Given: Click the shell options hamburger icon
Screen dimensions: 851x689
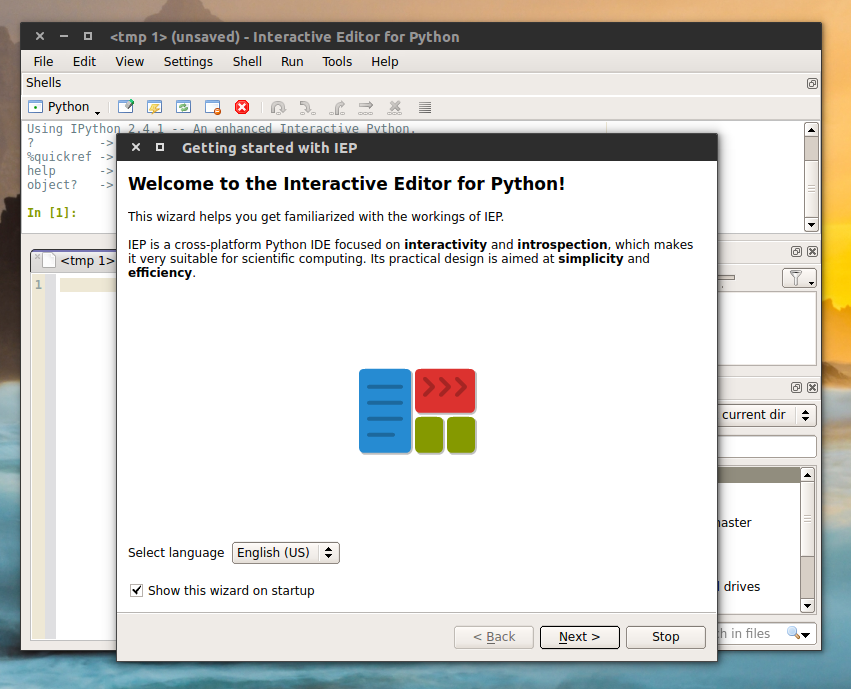Looking at the screenshot, I should point(424,107).
